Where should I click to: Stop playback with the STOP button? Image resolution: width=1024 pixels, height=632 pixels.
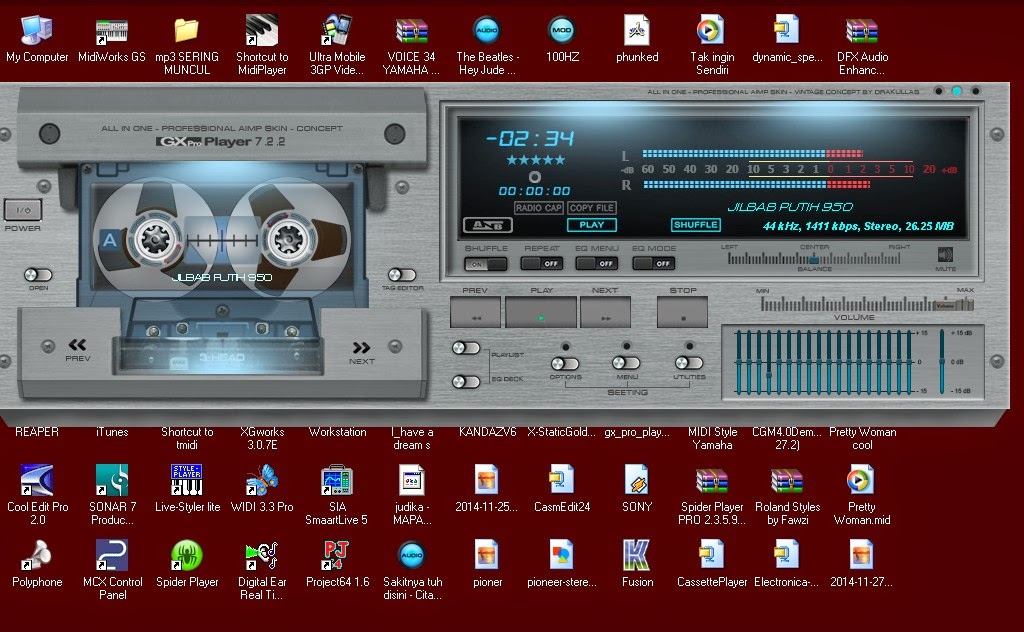point(682,312)
